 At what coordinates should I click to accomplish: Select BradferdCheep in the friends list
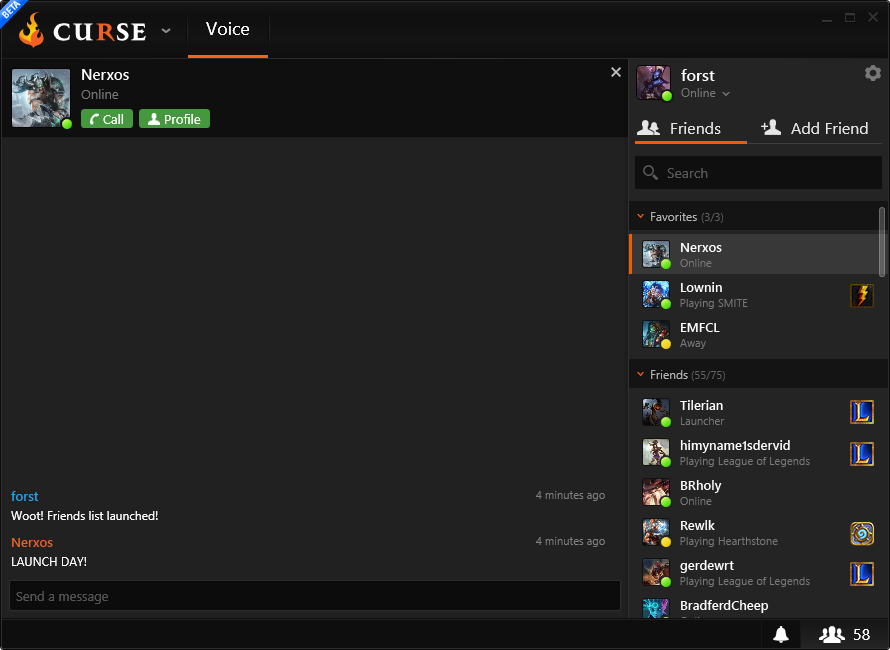[755, 606]
